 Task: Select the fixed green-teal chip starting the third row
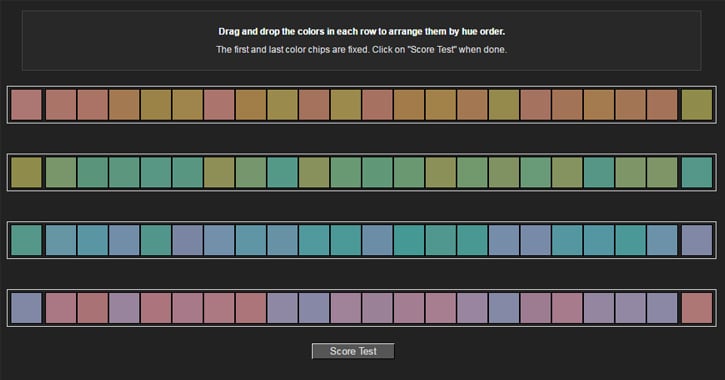26,240
